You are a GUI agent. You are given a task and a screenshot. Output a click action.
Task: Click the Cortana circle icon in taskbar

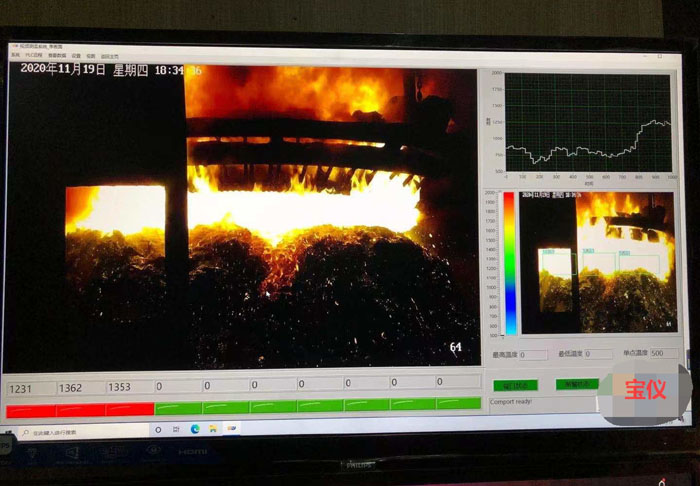pyautogui.click(x=160, y=429)
